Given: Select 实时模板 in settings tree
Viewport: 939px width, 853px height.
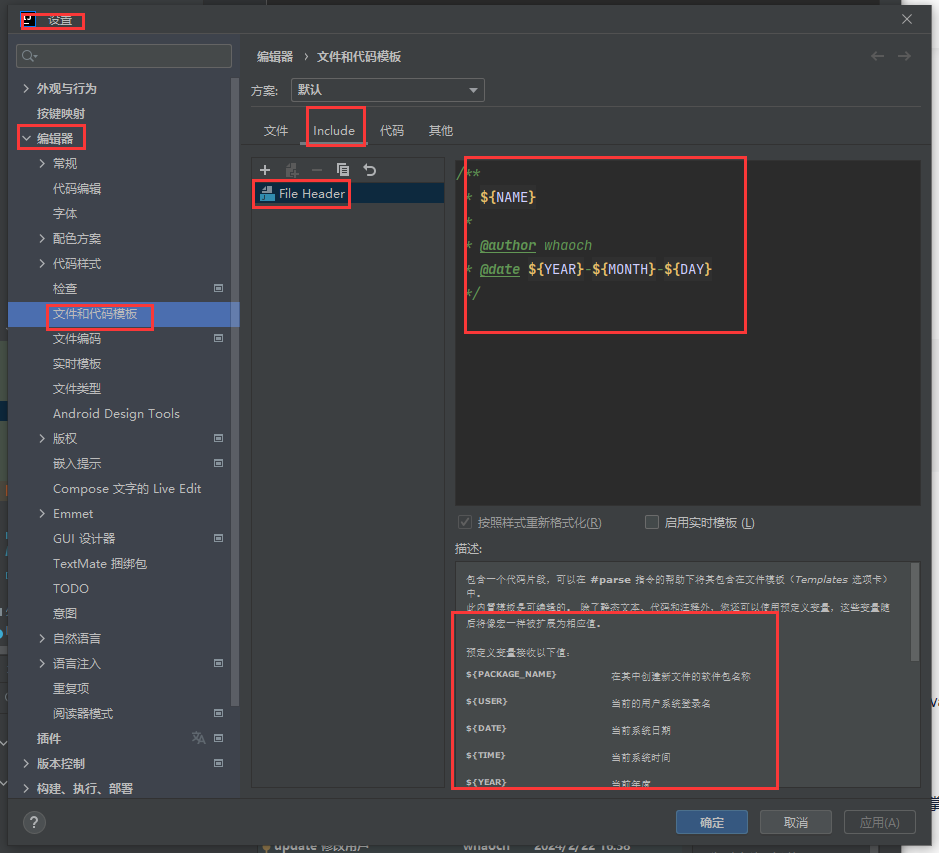Looking at the screenshot, I should pyautogui.click(x=77, y=364).
